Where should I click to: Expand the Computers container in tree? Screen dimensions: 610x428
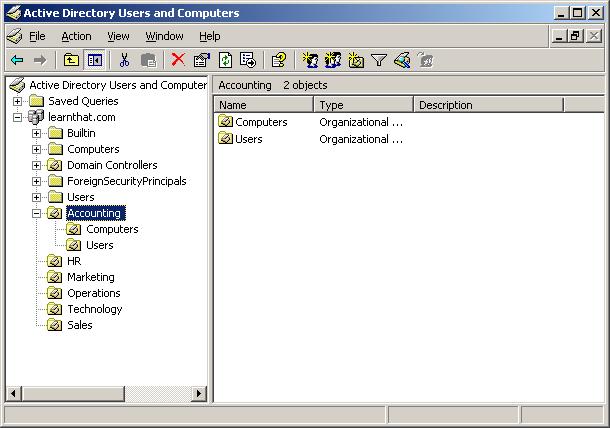(36, 149)
